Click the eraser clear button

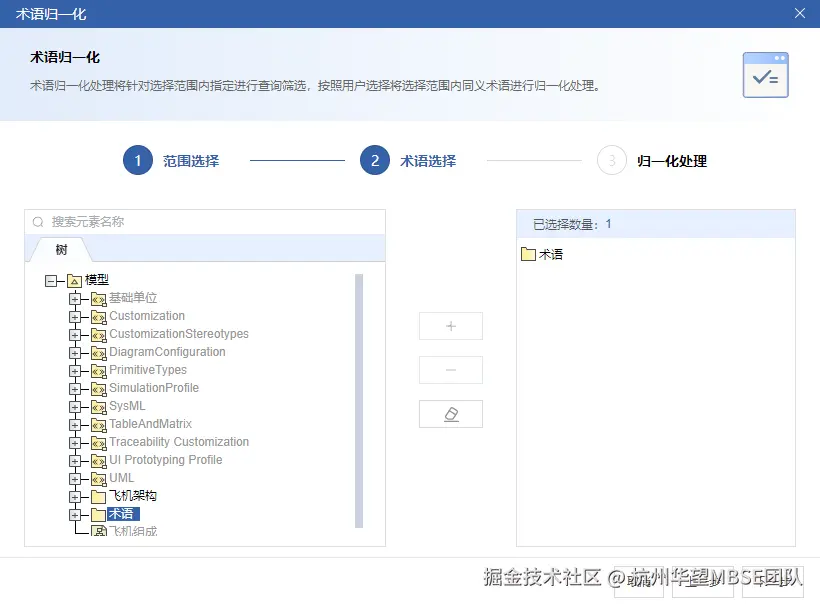[x=451, y=414]
